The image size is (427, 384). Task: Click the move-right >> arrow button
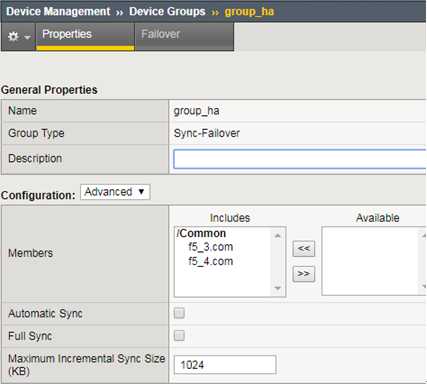[x=303, y=274]
